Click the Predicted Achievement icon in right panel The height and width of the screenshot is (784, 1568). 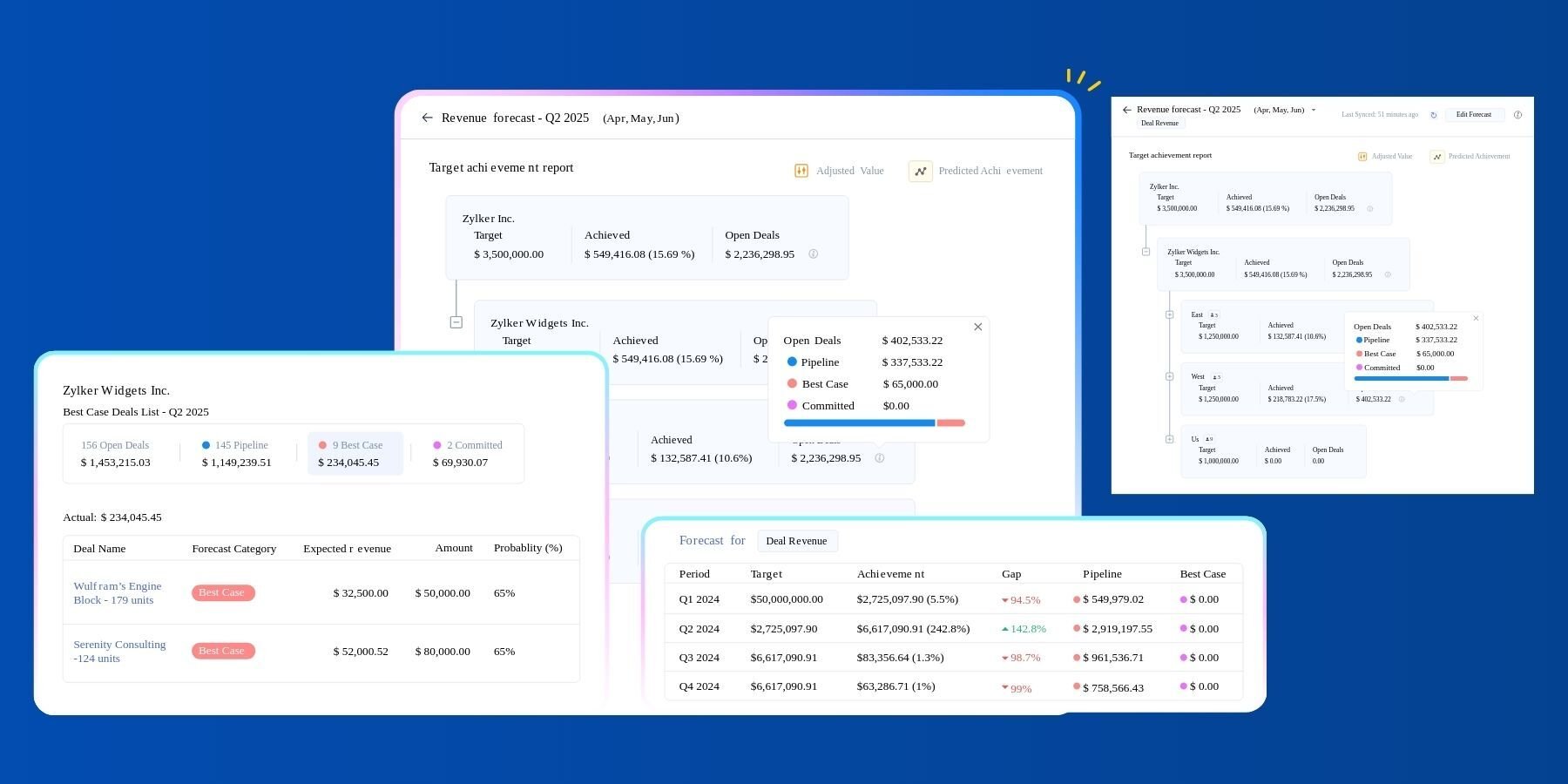(x=1436, y=156)
